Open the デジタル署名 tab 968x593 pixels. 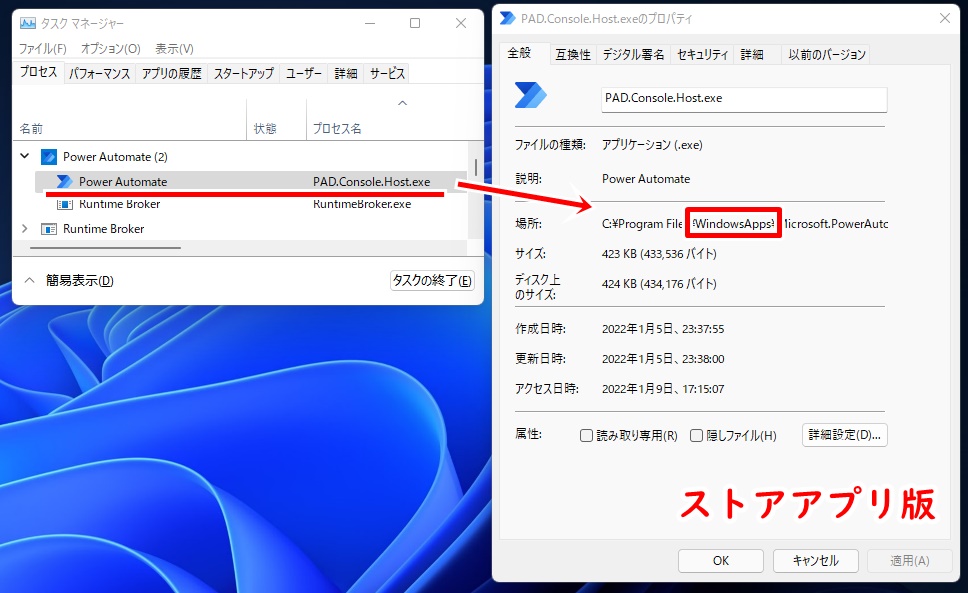[633, 55]
